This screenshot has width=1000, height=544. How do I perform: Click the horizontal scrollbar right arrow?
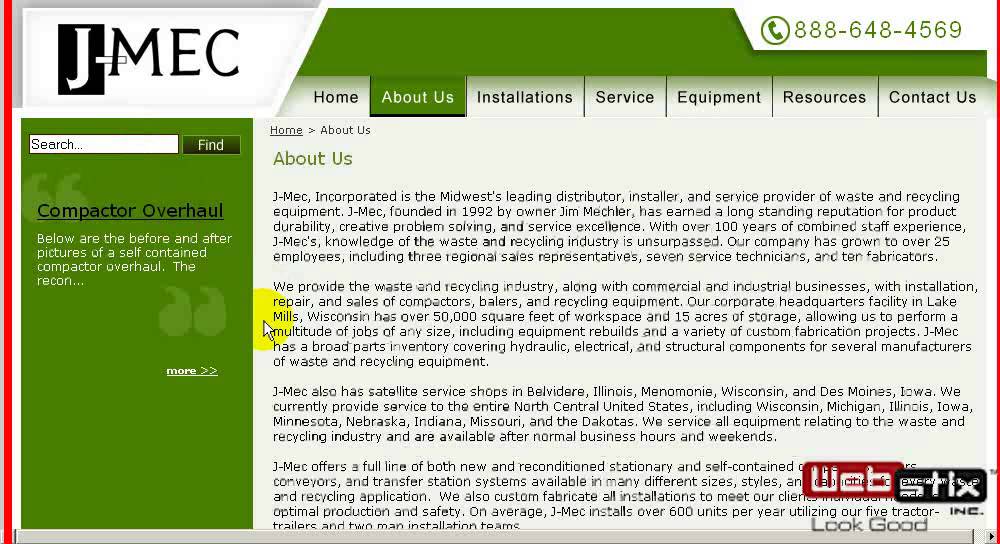(x=991, y=537)
